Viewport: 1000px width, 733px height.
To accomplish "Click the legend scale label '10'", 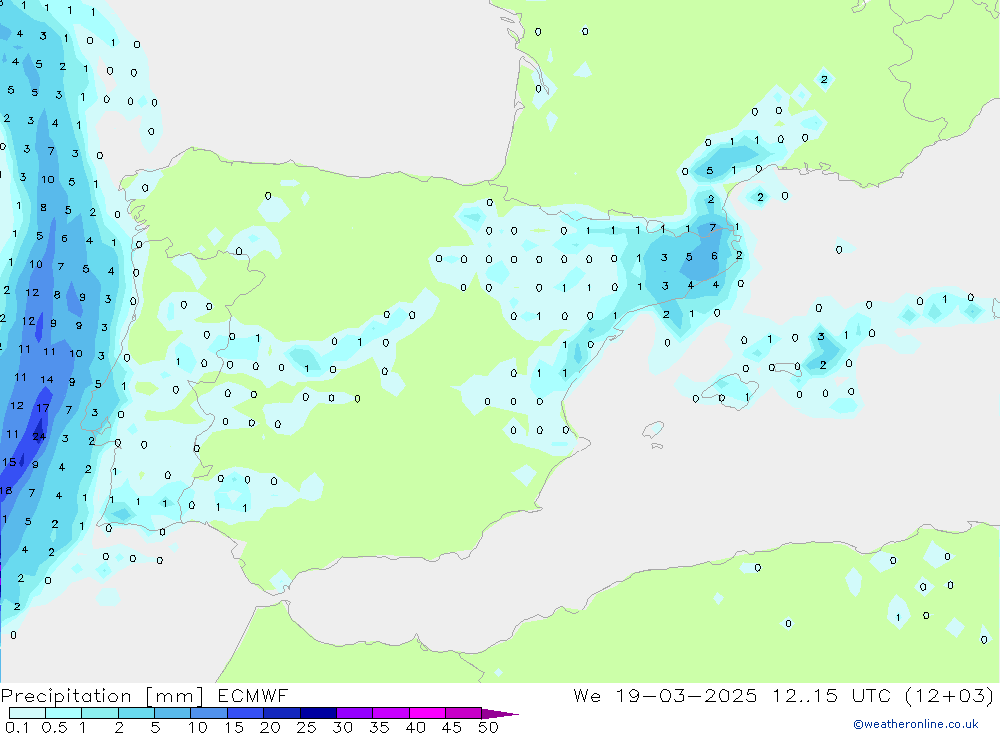I will 198,727.
